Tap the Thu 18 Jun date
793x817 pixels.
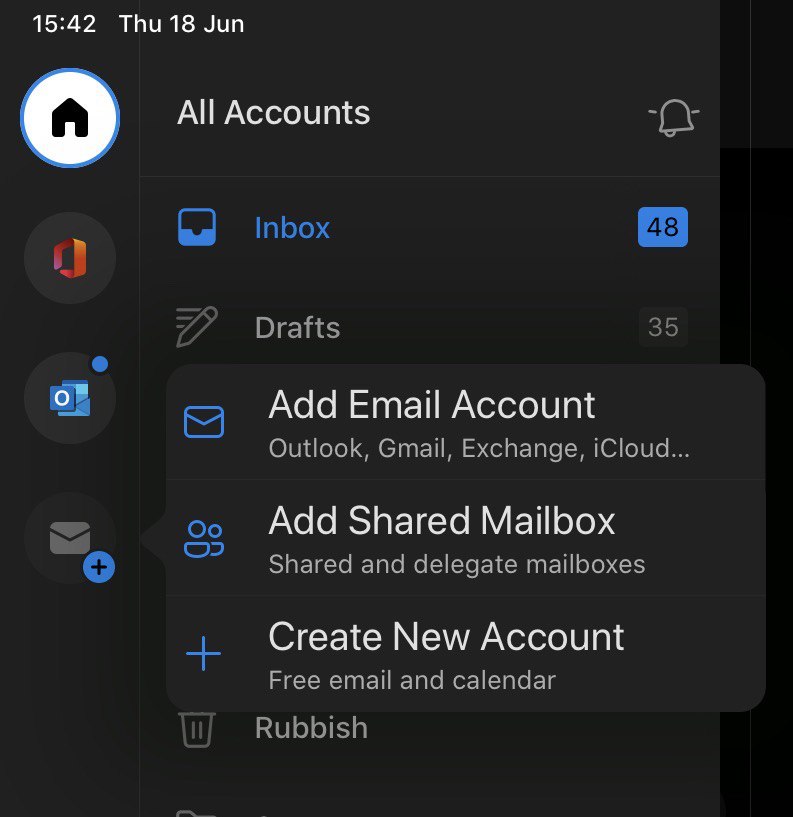(181, 24)
